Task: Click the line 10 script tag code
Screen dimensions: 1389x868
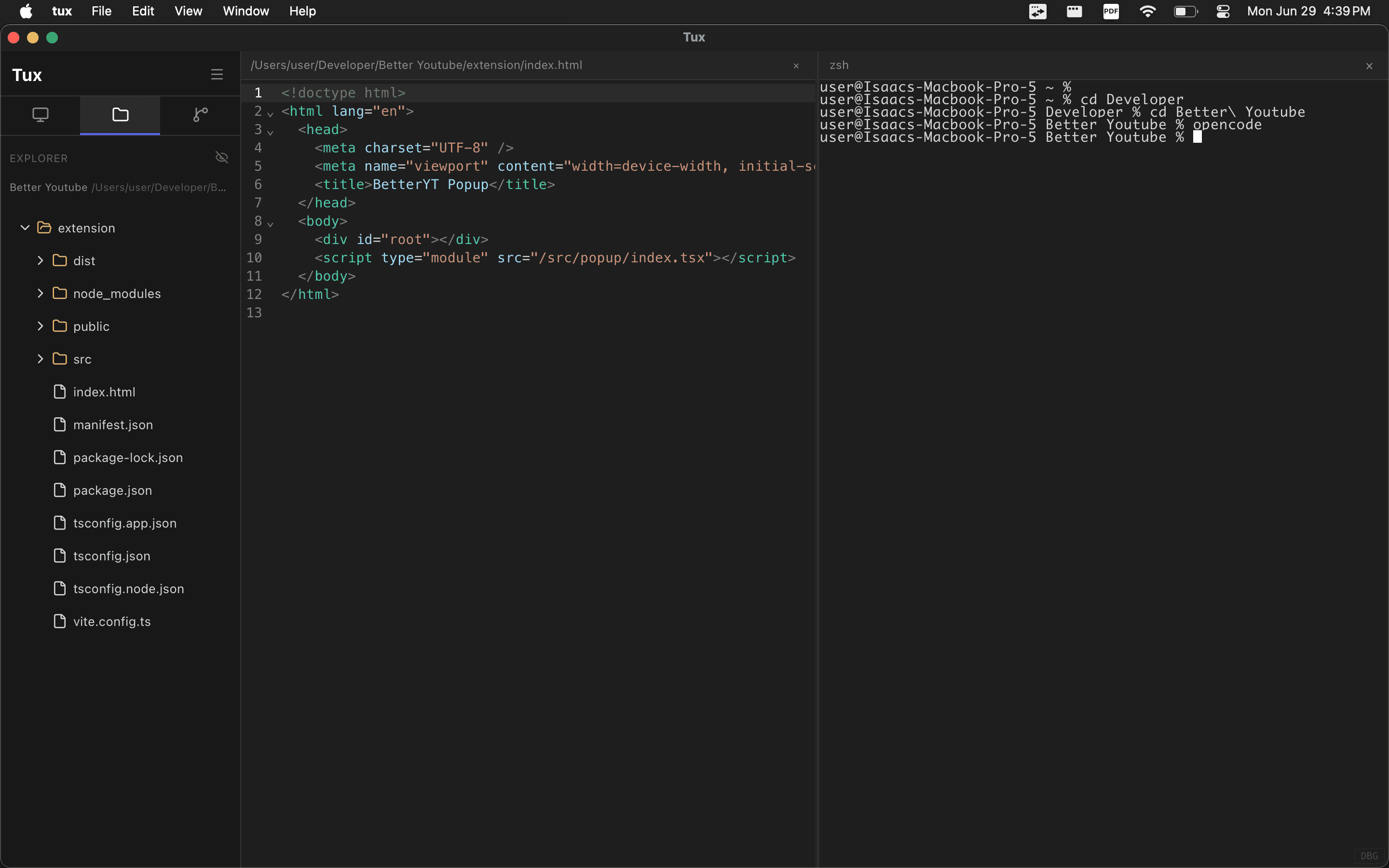Action: point(555,258)
